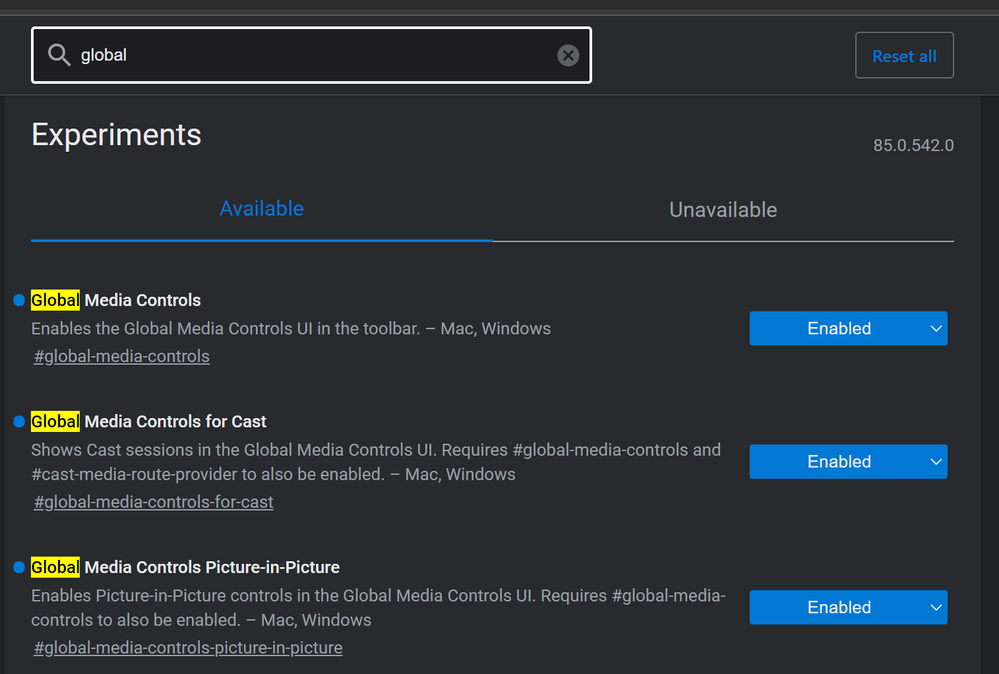Select the Global Media Controls title

[116, 300]
